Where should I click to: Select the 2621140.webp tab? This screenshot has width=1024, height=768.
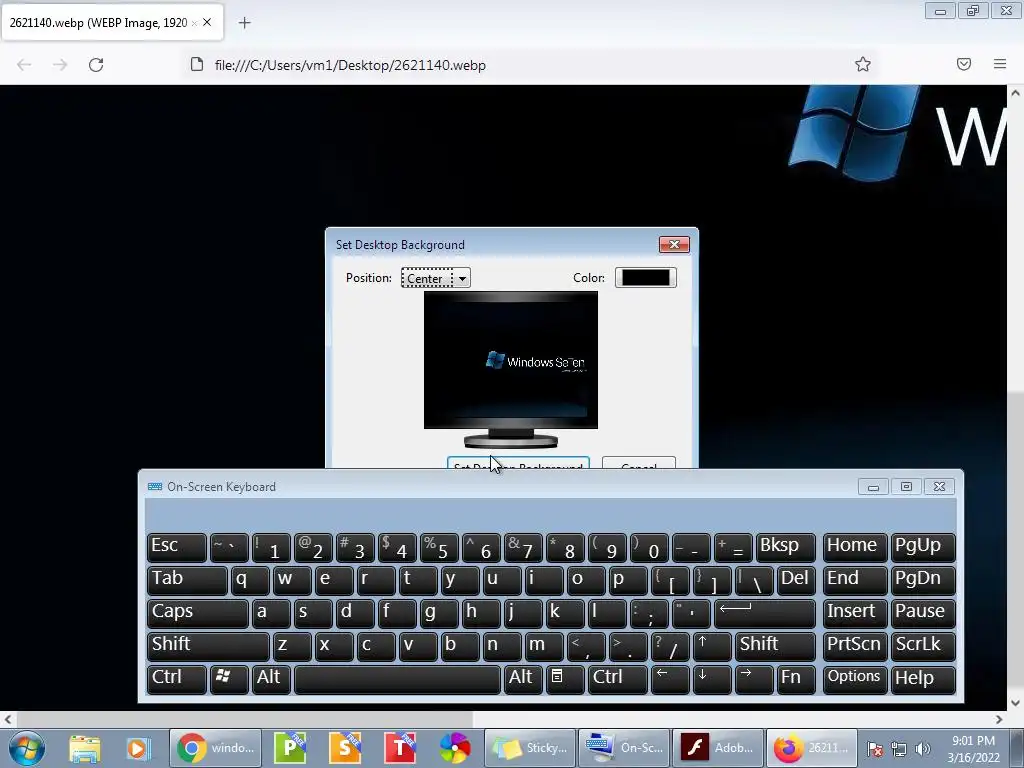point(112,22)
